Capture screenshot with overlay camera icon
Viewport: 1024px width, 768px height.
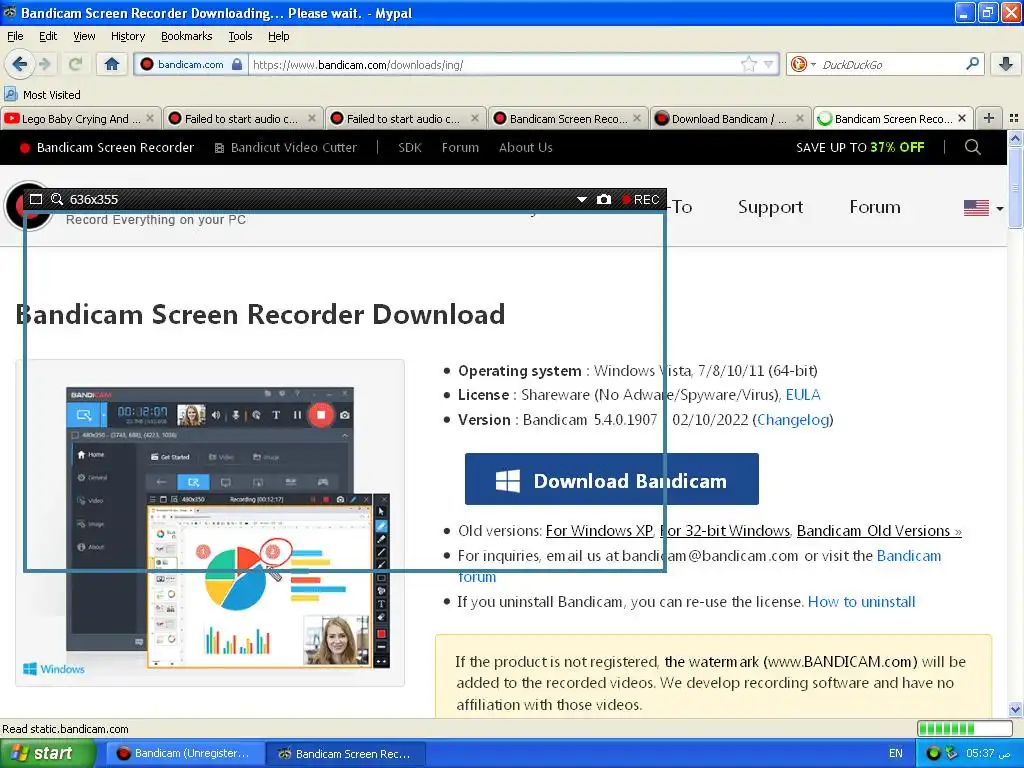(x=604, y=199)
